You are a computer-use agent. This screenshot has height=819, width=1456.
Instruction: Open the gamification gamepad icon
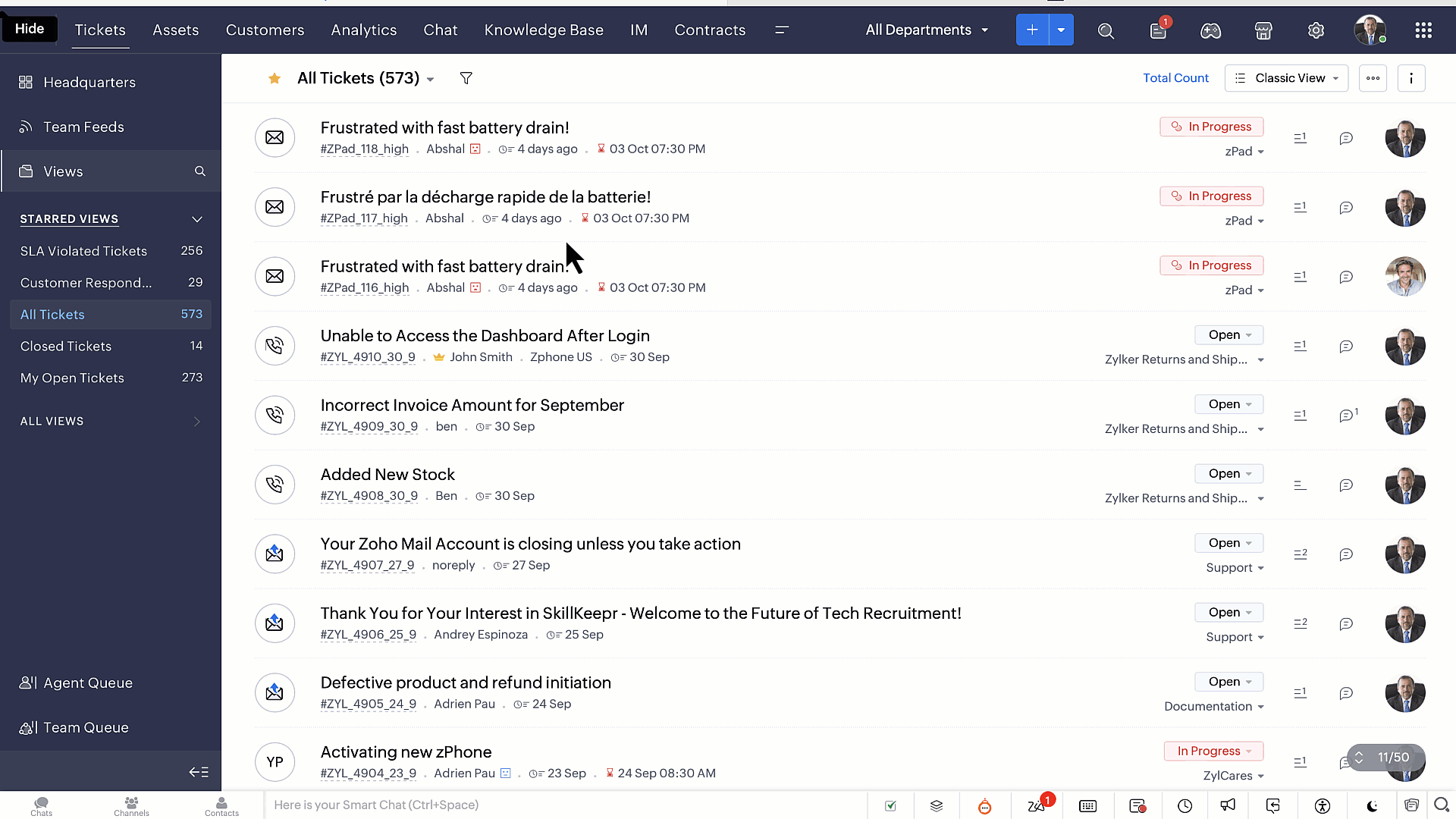[1210, 30]
